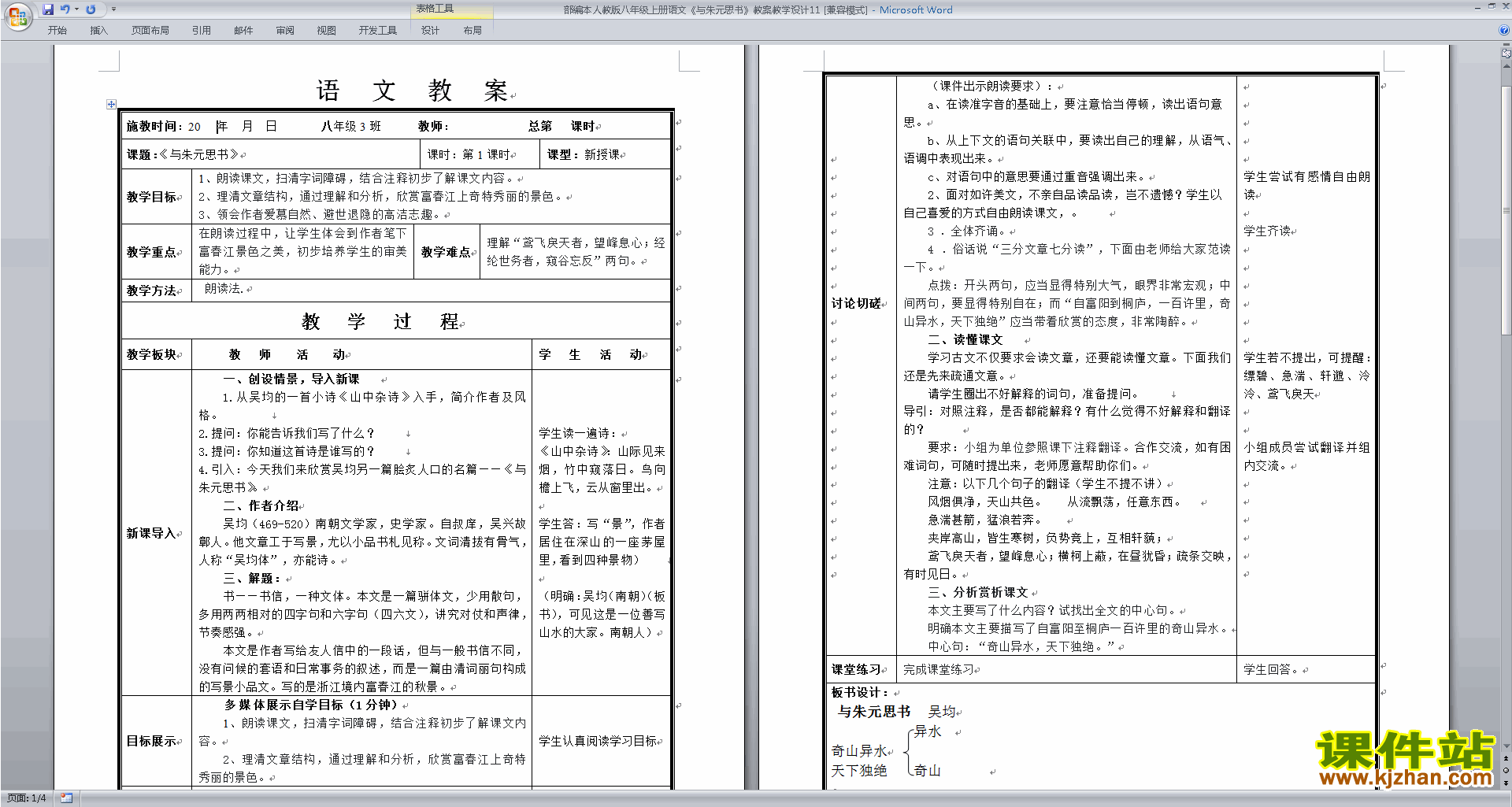Screen dimensions: 1512x807
Task: Click the Select Browse Object round button
Action: coord(1506,771)
